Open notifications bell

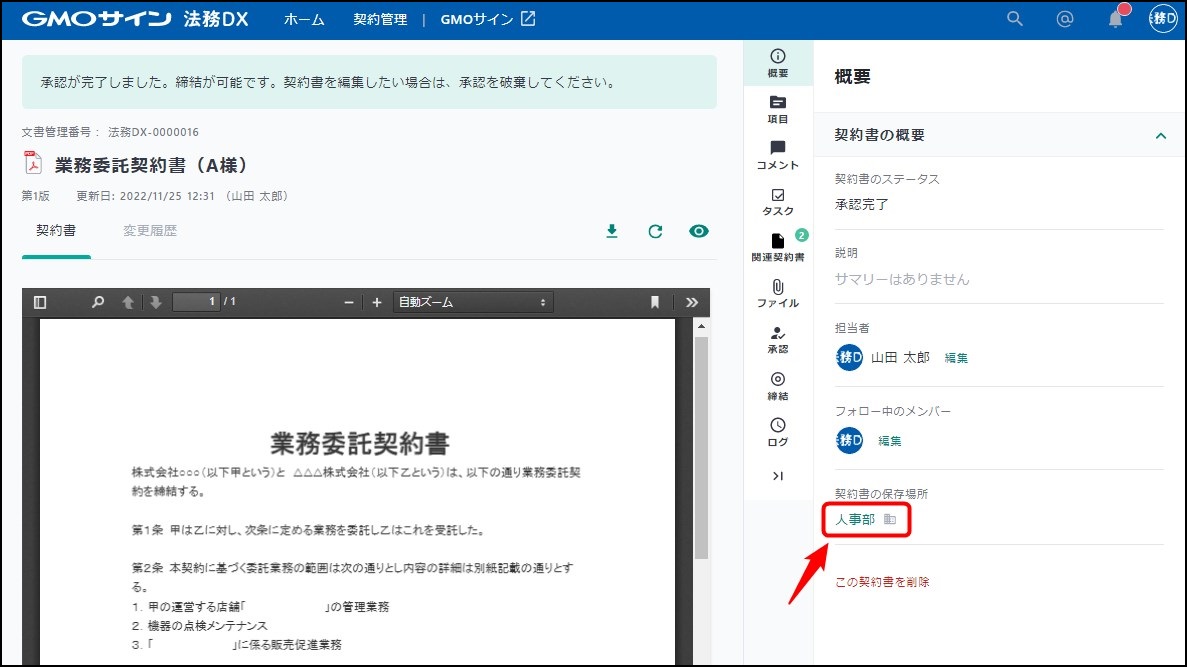point(1116,18)
